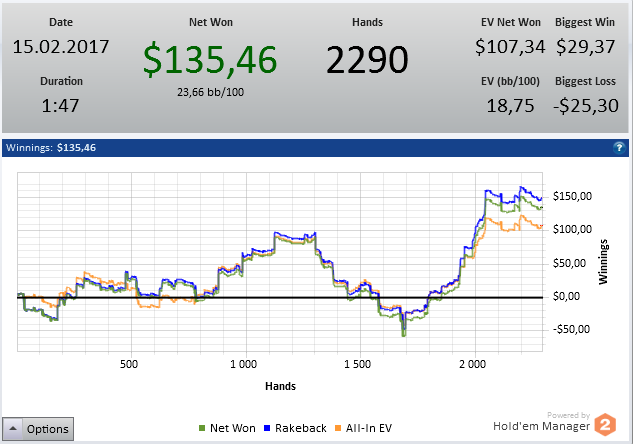Click the -$50,00 y-axis label

pos(571,329)
